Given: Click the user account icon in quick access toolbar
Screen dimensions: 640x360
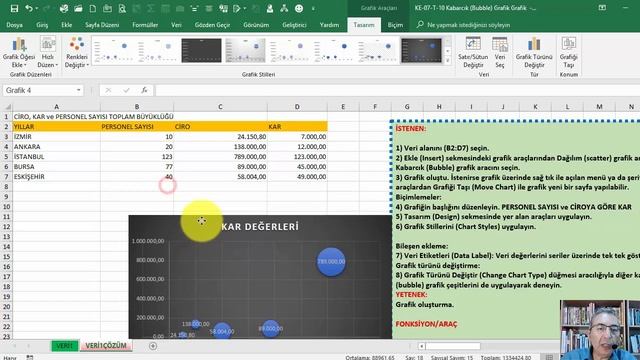Looking at the screenshot, I should (269, 8).
